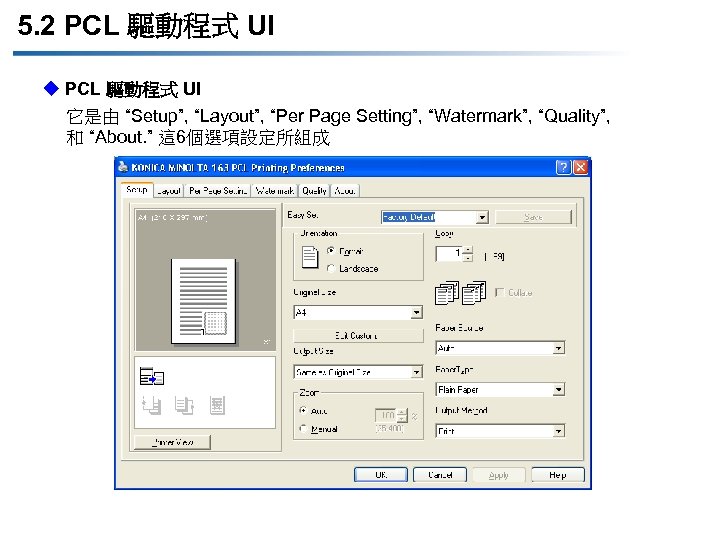Select the Portrait orientation radio button
This screenshot has width=720, height=540.
[331, 251]
